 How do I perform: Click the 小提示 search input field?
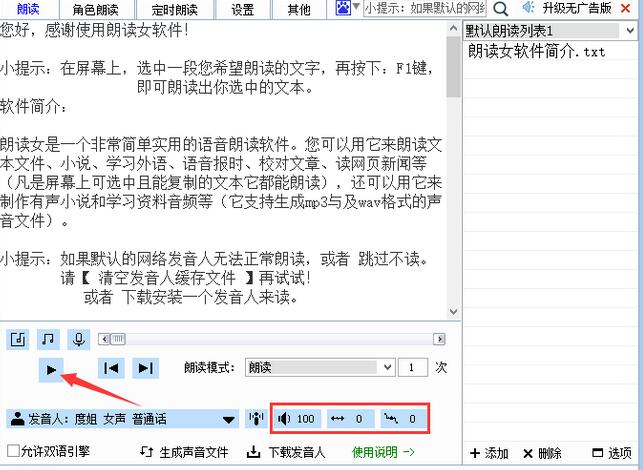(x=425, y=8)
